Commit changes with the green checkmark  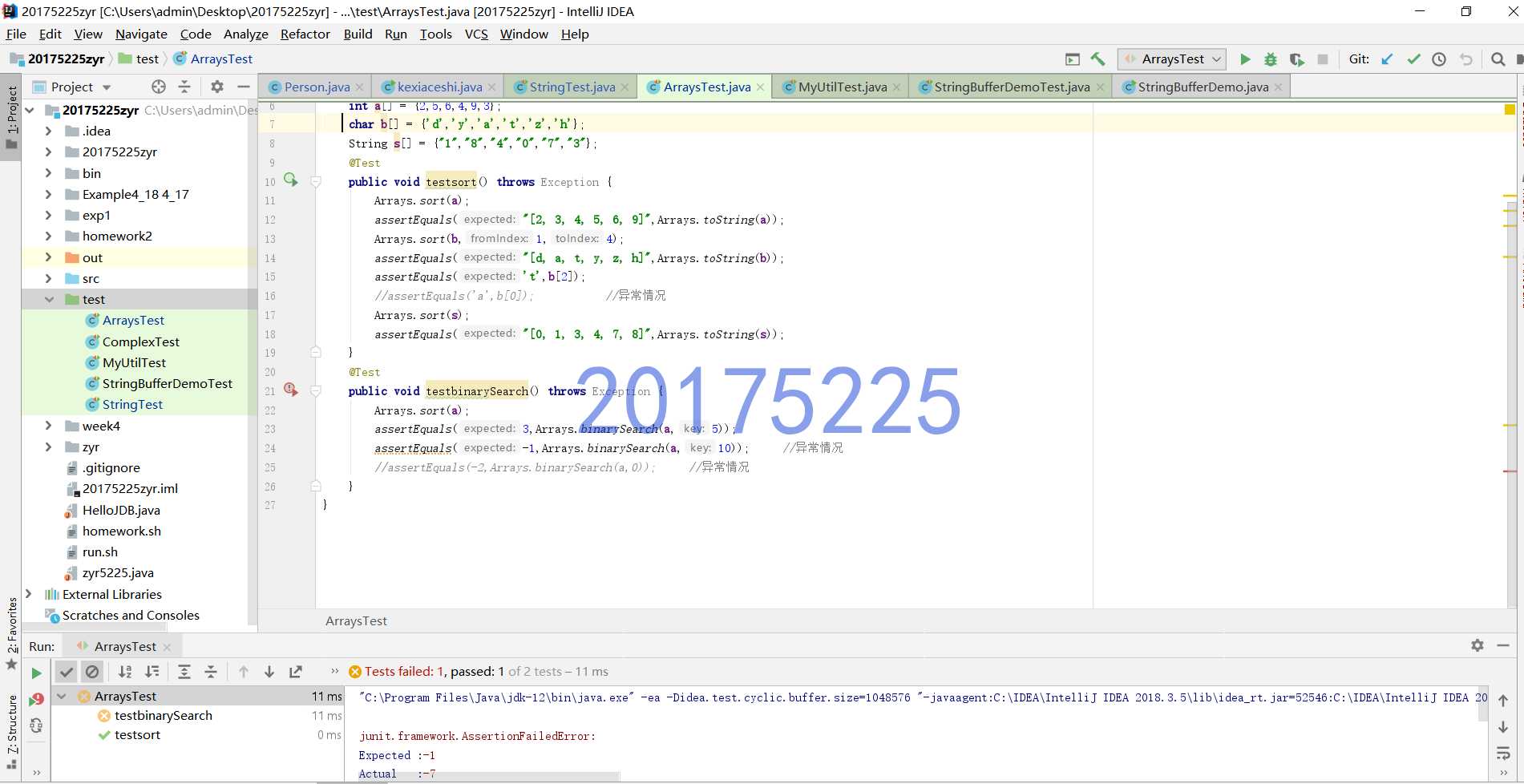pyautogui.click(x=1413, y=59)
